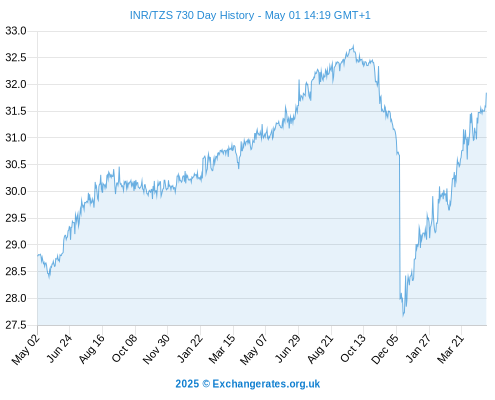Select the Jan 27 axis label
495x400 pixels.
click(x=418, y=348)
